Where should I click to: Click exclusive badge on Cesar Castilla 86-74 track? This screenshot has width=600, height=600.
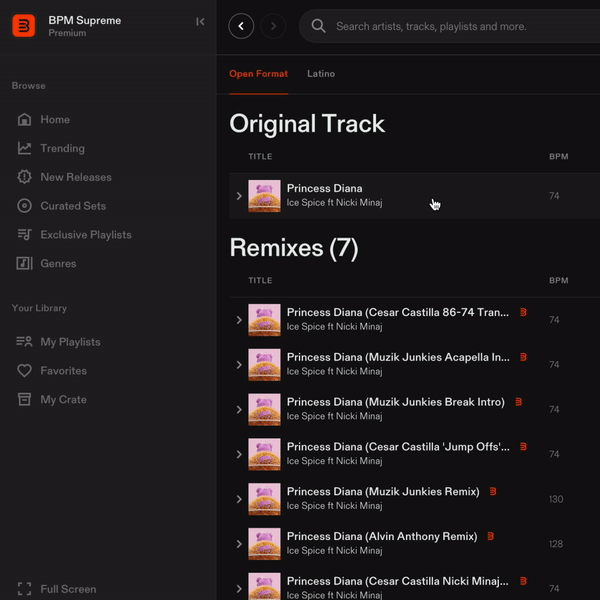[x=523, y=312]
